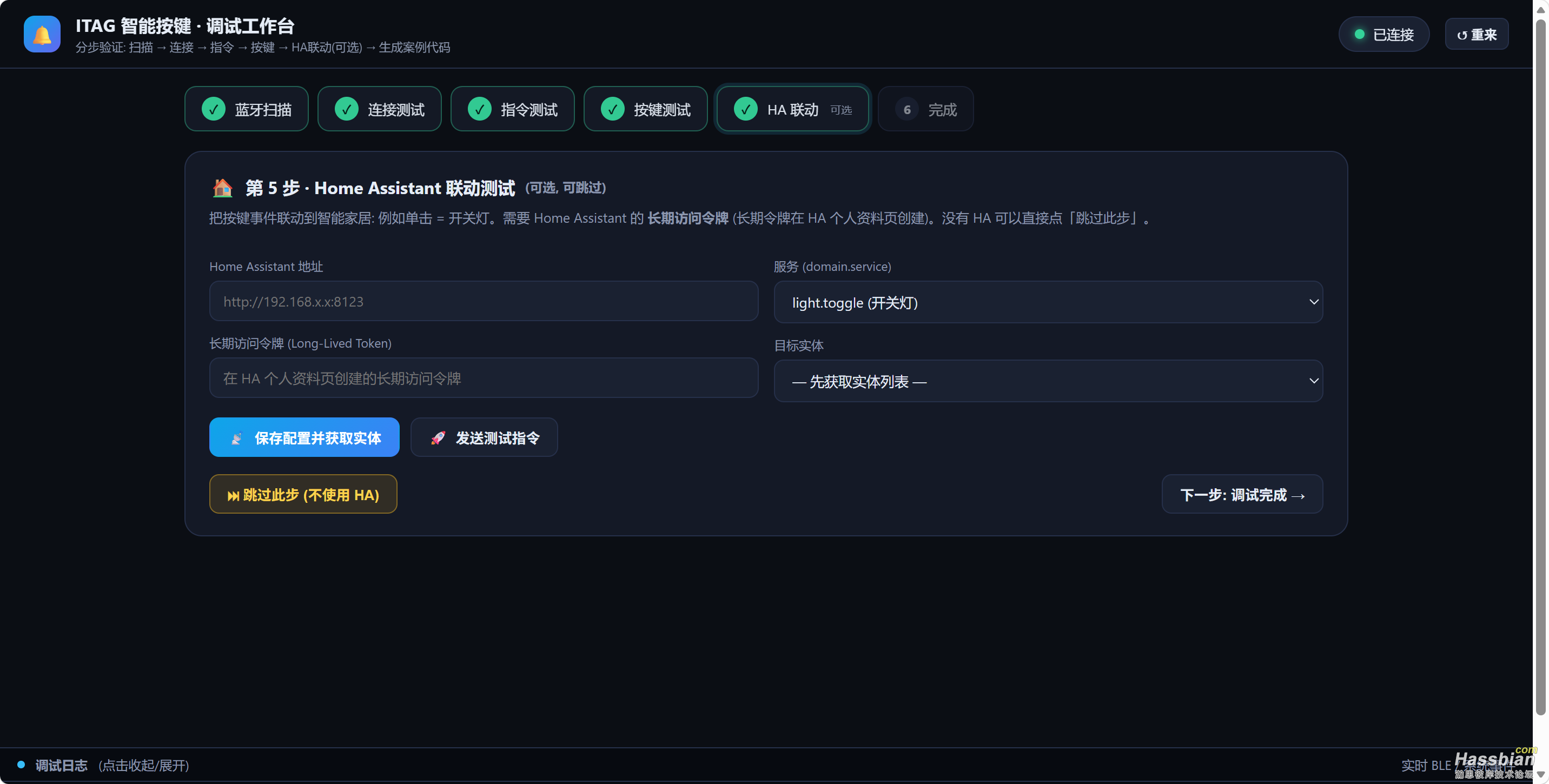Send the test command with 发送测试指令
1549x784 pixels.
click(484, 437)
